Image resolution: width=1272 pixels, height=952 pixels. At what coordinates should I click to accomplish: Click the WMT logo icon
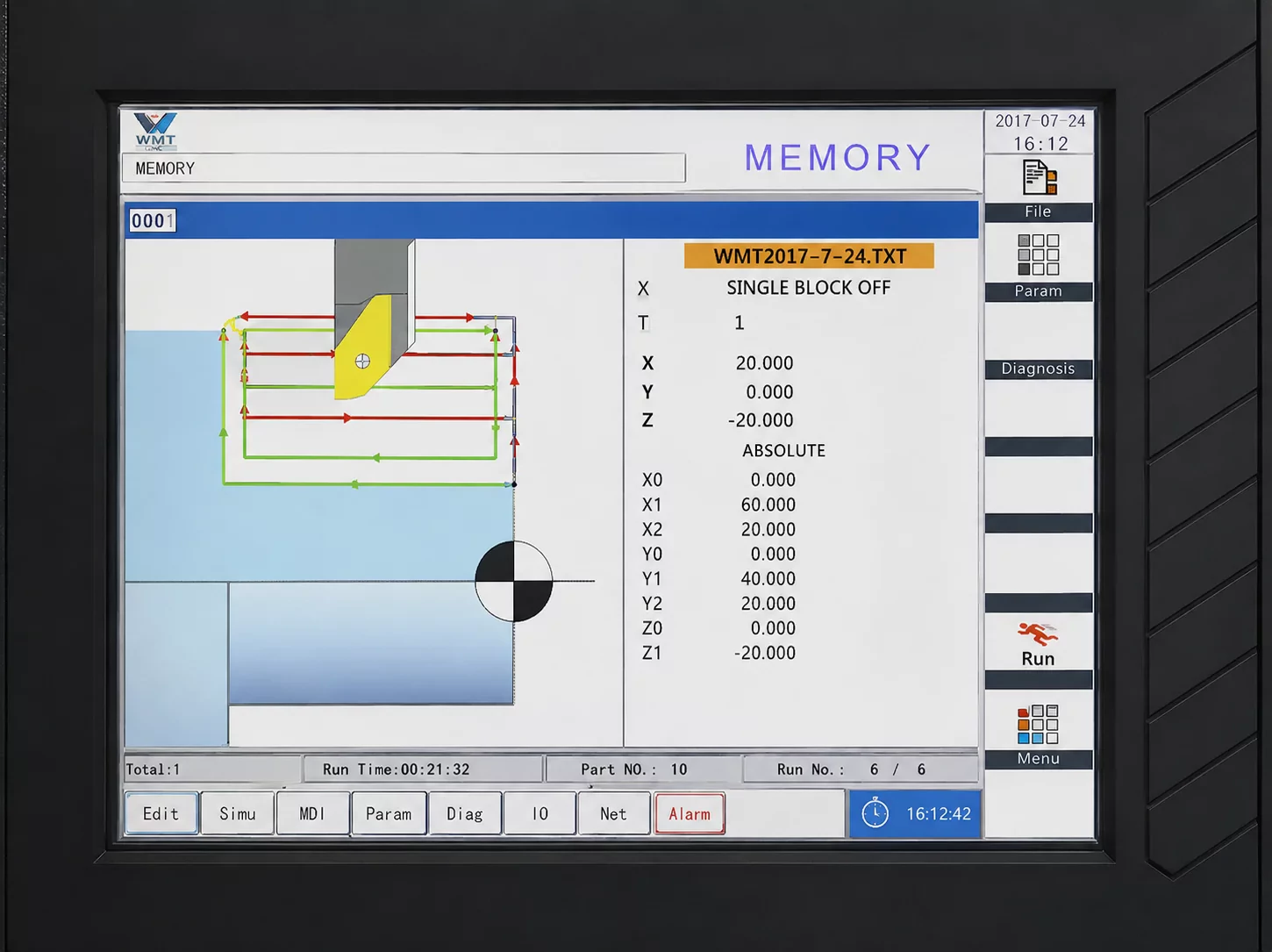point(155,130)
